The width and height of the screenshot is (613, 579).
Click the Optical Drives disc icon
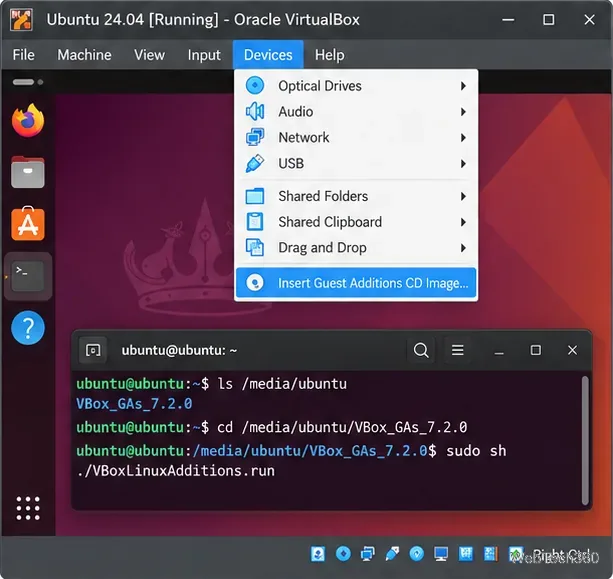coord(255,85)
